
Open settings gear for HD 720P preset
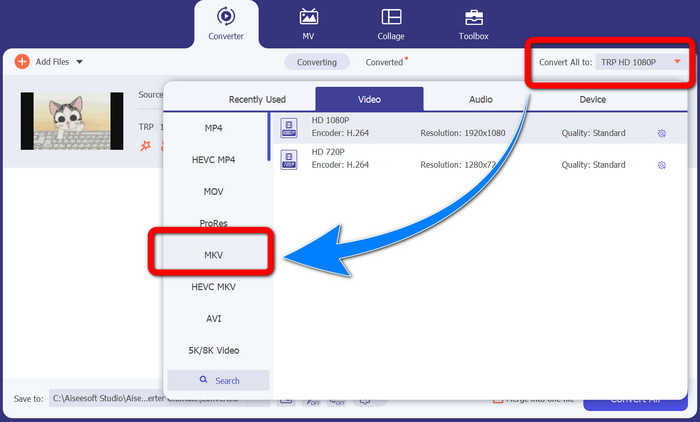661,164
